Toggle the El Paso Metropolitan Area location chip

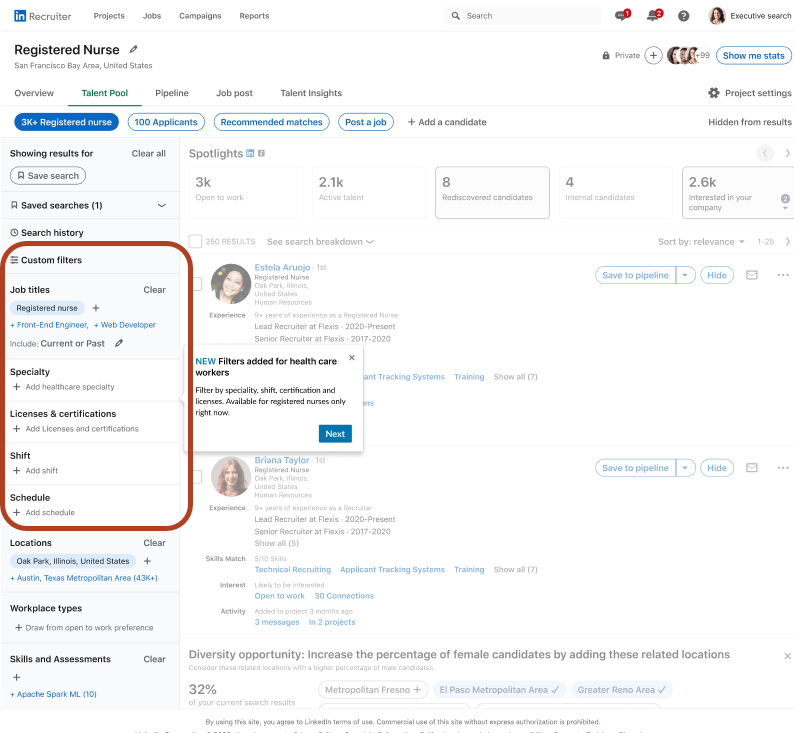click(x=499, y=689)
